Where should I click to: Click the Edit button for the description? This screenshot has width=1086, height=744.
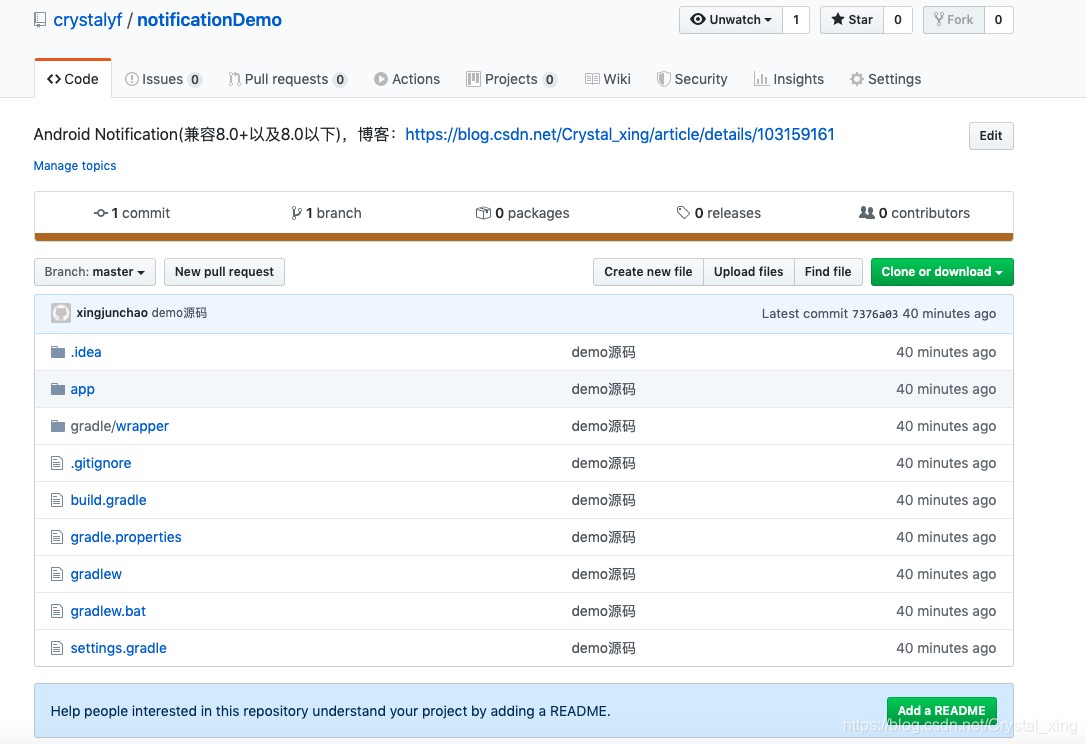[990, 135]
